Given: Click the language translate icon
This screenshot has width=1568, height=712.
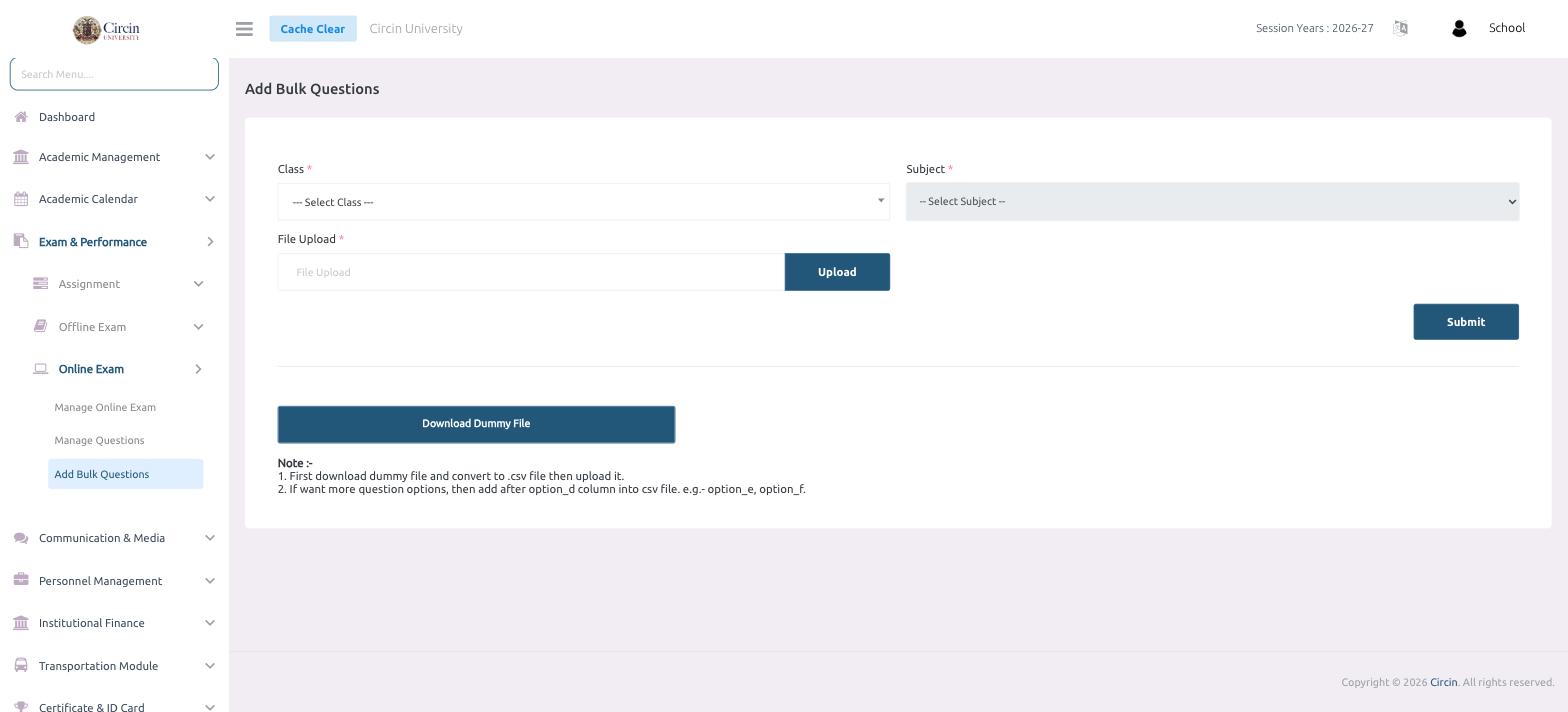Looking at the screenshot, I should 1400,28.
